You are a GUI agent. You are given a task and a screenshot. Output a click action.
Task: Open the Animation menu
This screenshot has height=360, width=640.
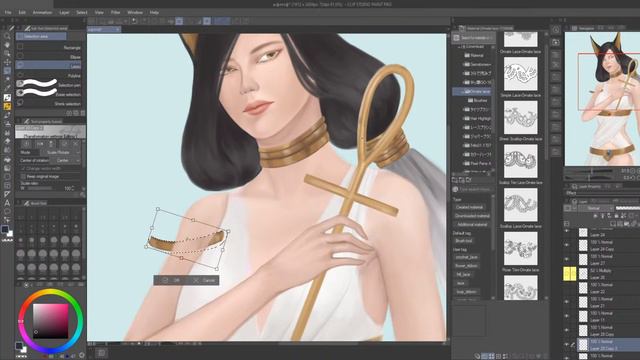pyautogui.click(x=42, y=13)
